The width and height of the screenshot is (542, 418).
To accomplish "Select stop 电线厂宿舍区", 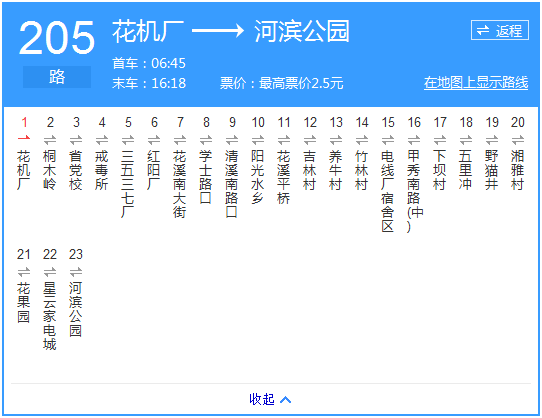I will pyautogui.click(x=388, y=191).
